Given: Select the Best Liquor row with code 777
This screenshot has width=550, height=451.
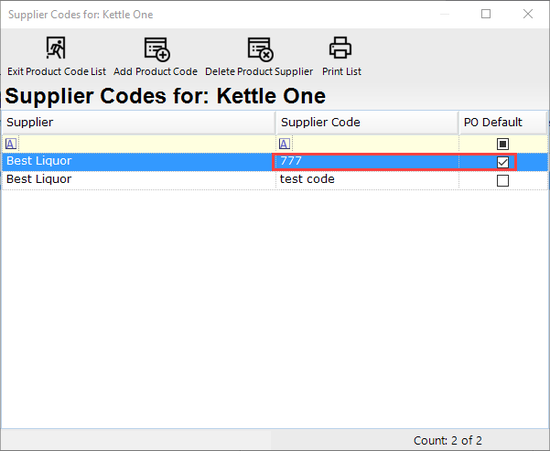Looking at the screenshot, I should click(275, 162).
